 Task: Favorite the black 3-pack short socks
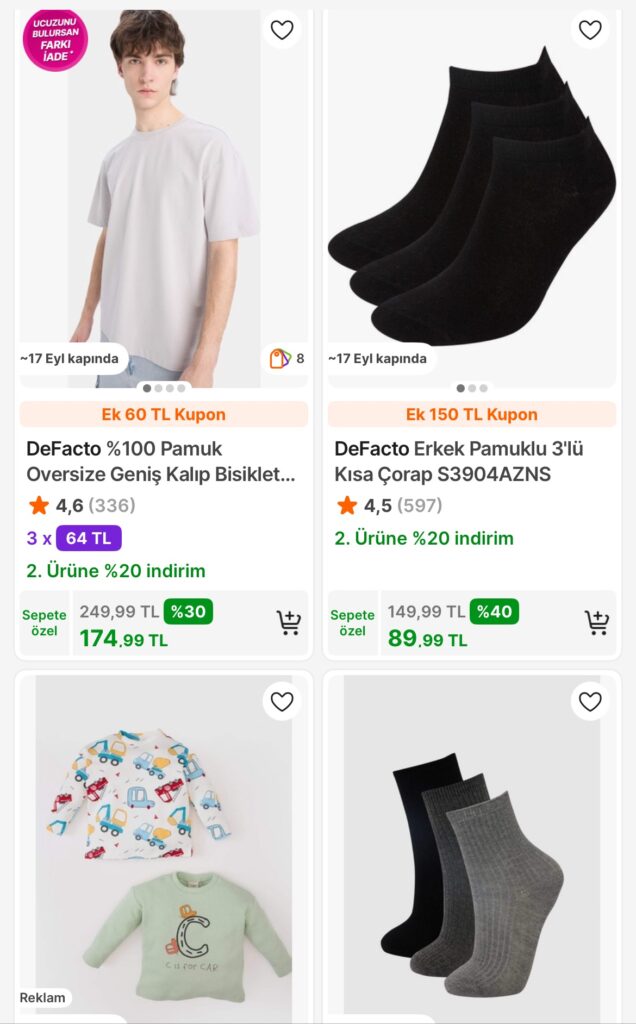point(590,30)
